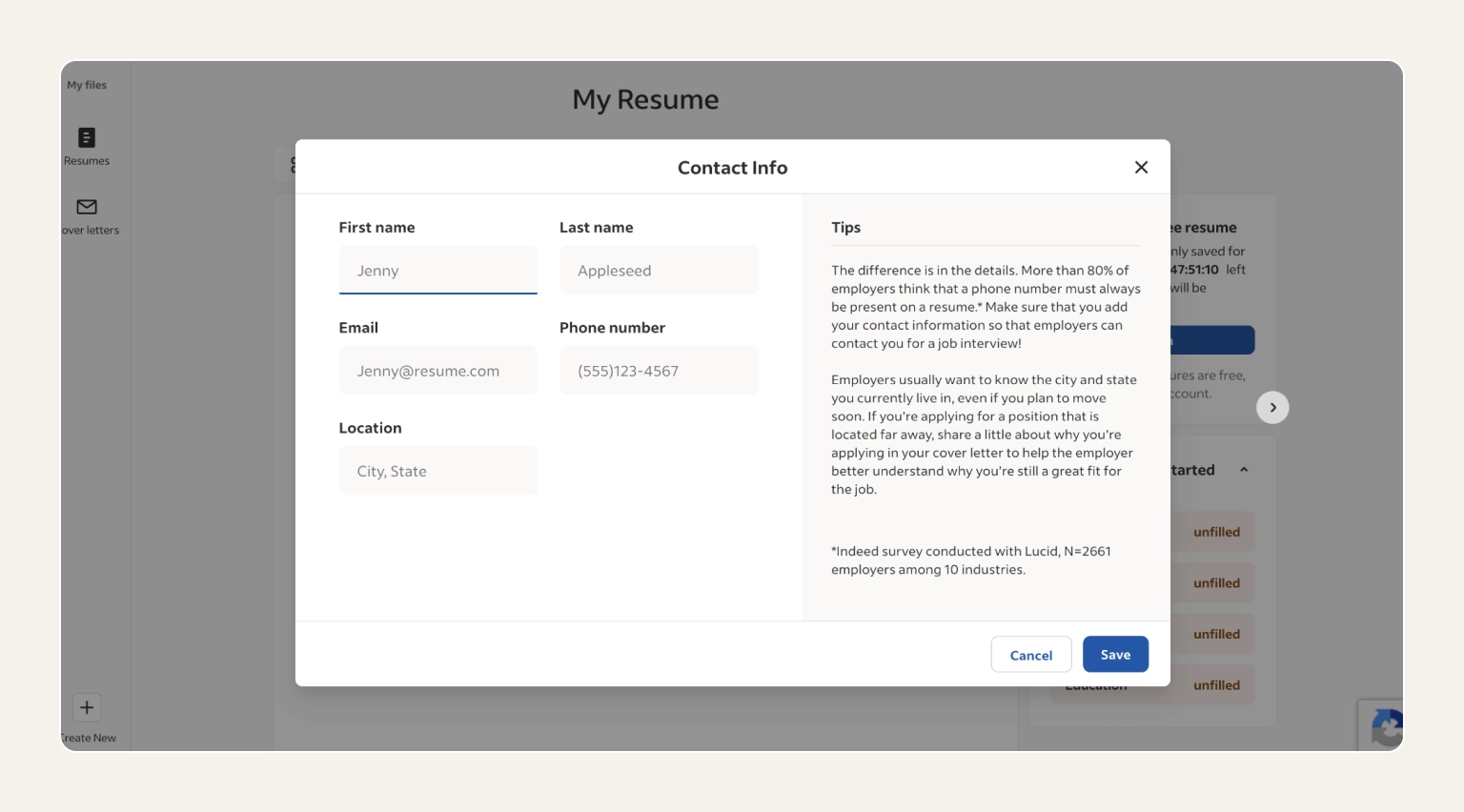This screenshot has width=1464, height=812.
Task: Click the 47:51:10 countdown timer text
Action: [x=1194, y=270]
